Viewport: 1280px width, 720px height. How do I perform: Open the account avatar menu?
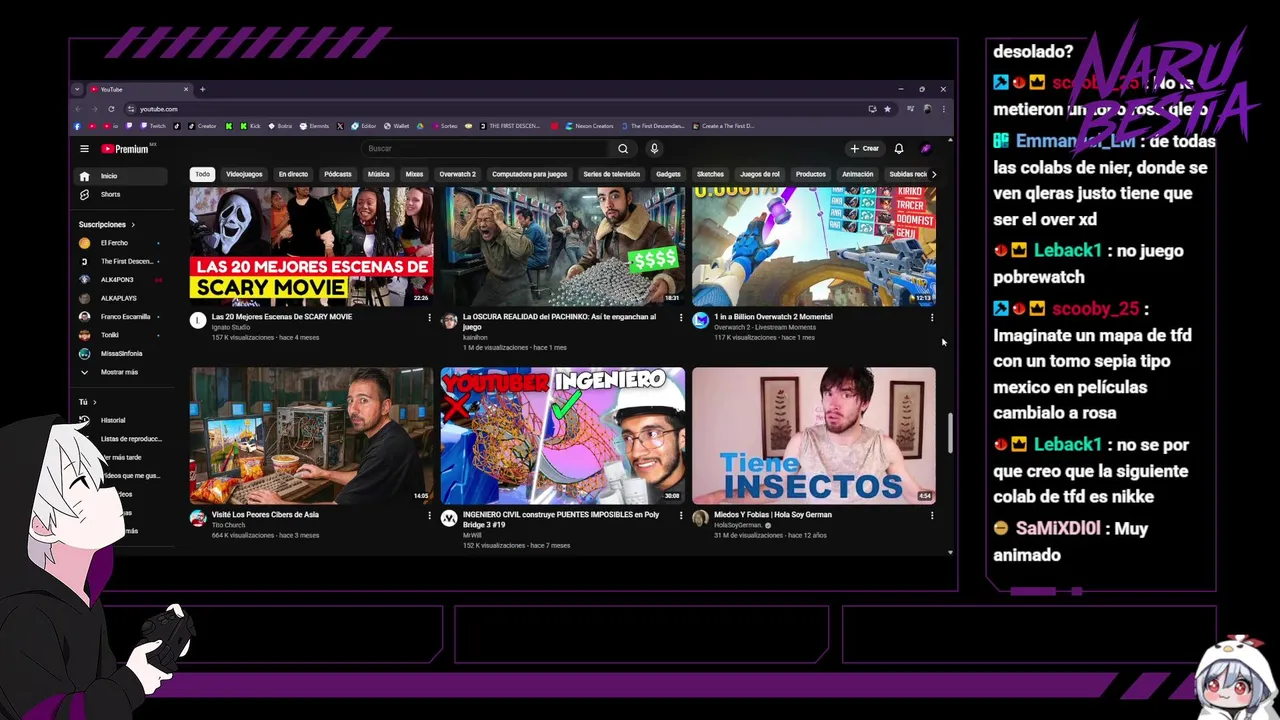pos(926,149)
